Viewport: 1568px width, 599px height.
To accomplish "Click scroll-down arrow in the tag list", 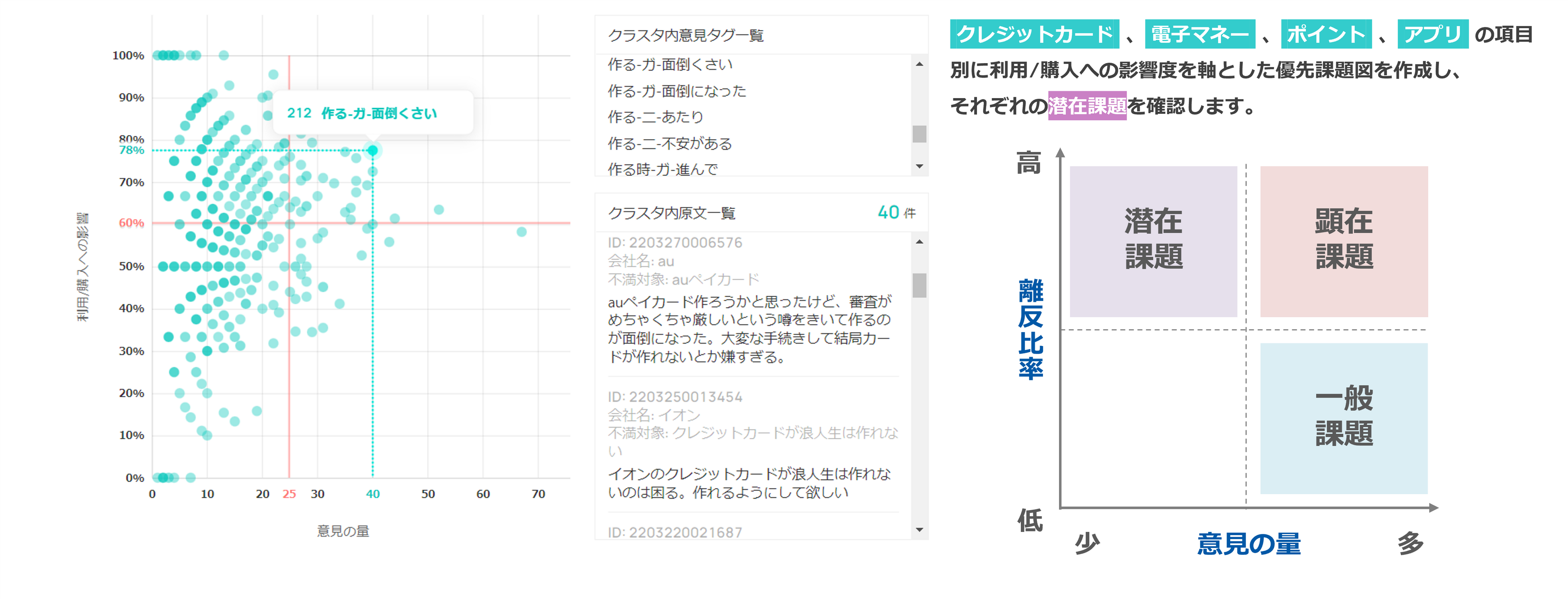I will coord(919,166).
